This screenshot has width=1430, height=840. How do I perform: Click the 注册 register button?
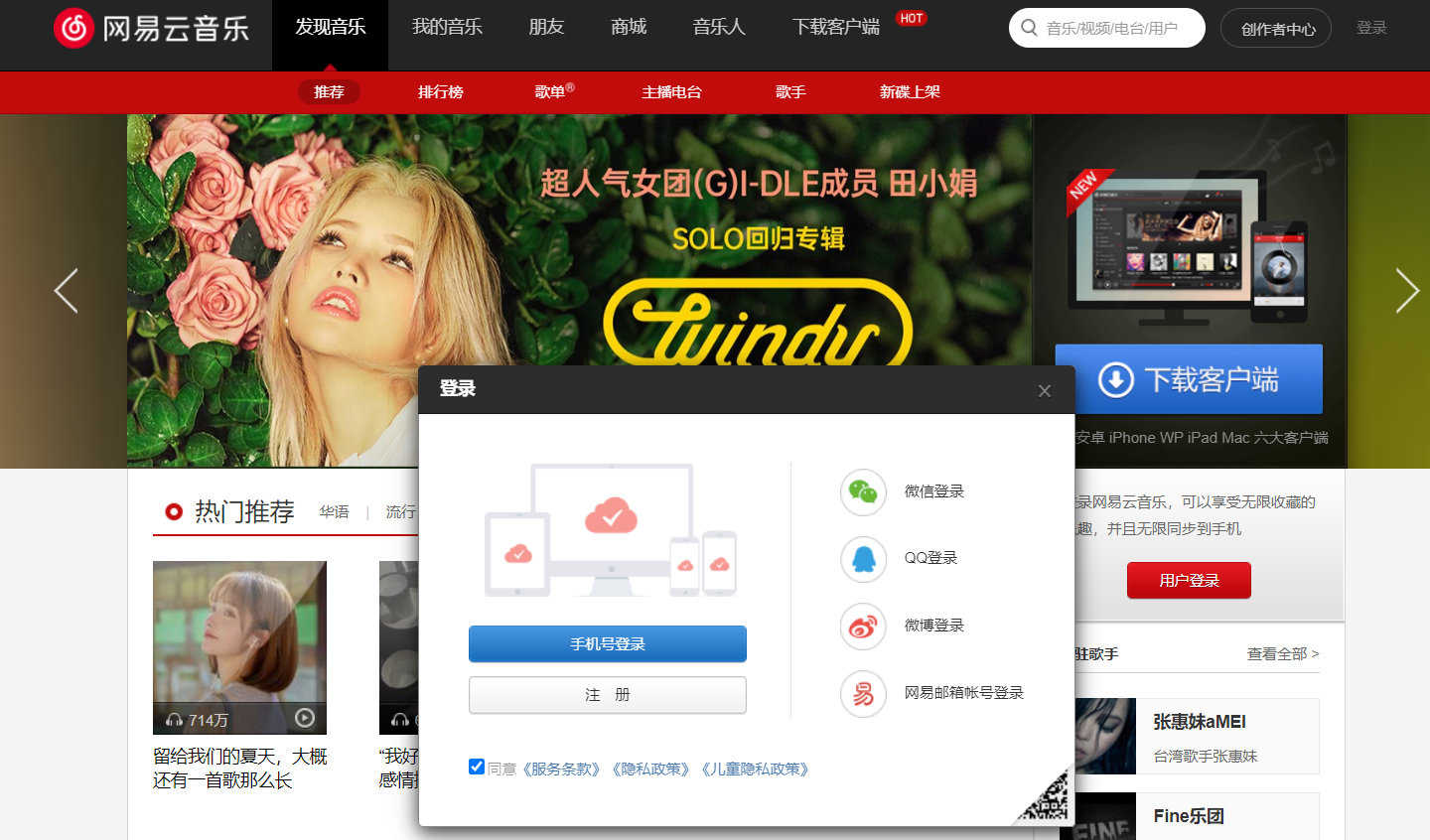tap(607, 695)
